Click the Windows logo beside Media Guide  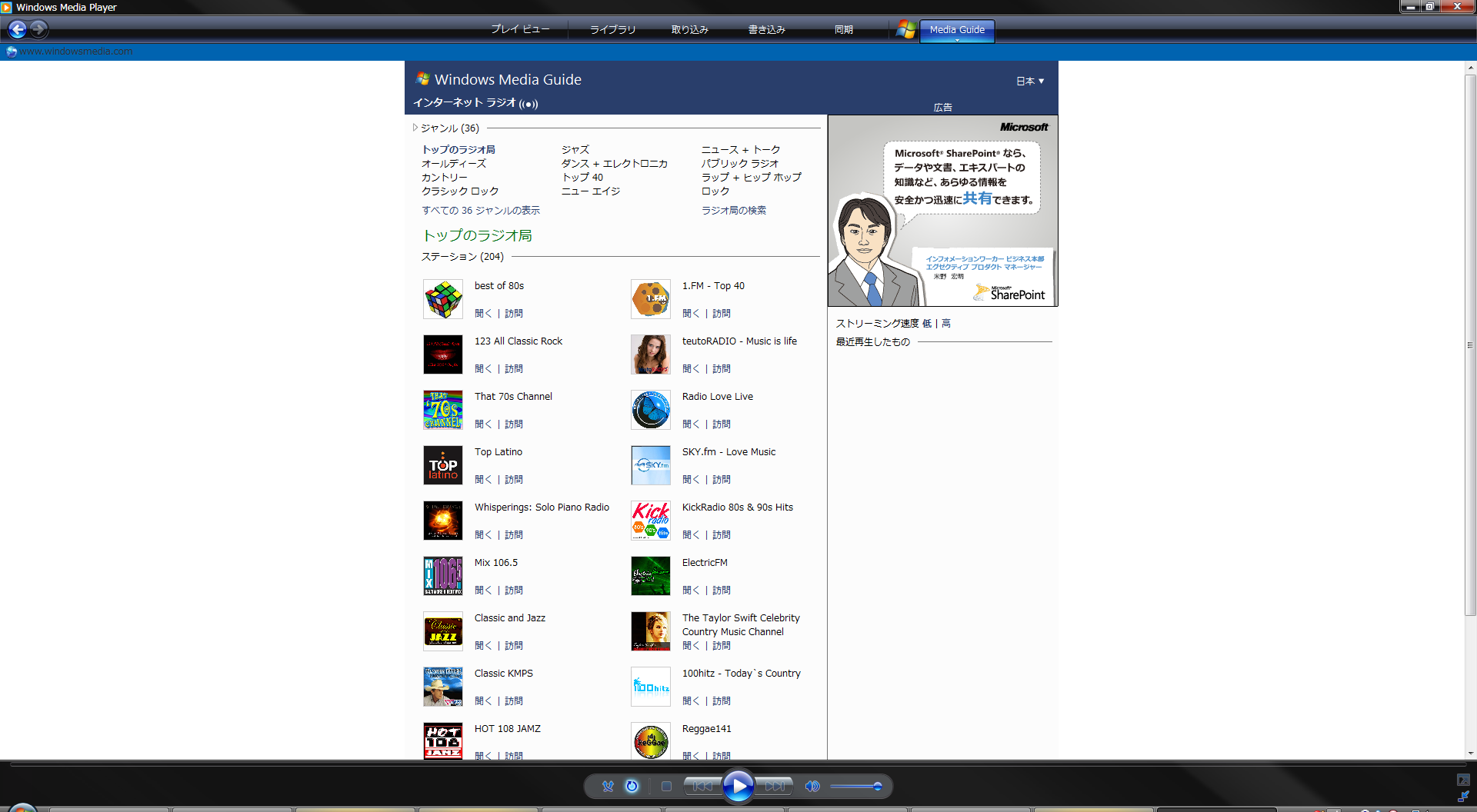906,30
